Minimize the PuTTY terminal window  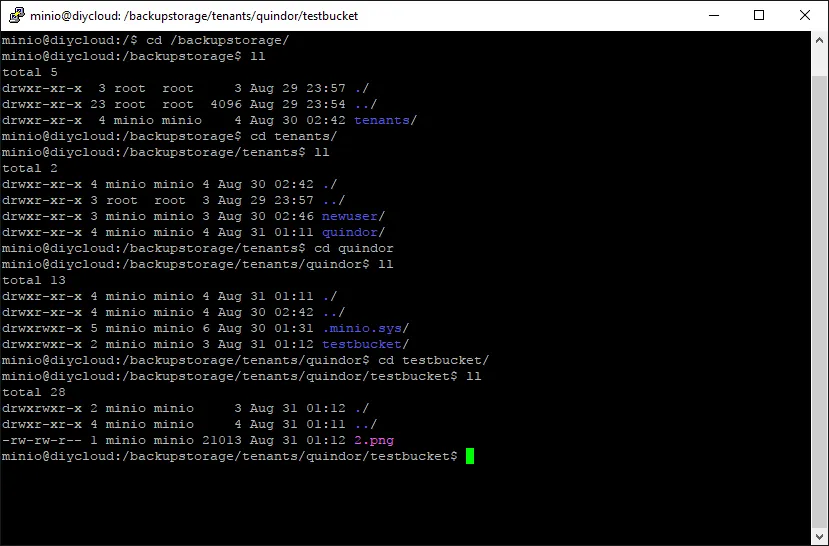(x=714, y=15)
